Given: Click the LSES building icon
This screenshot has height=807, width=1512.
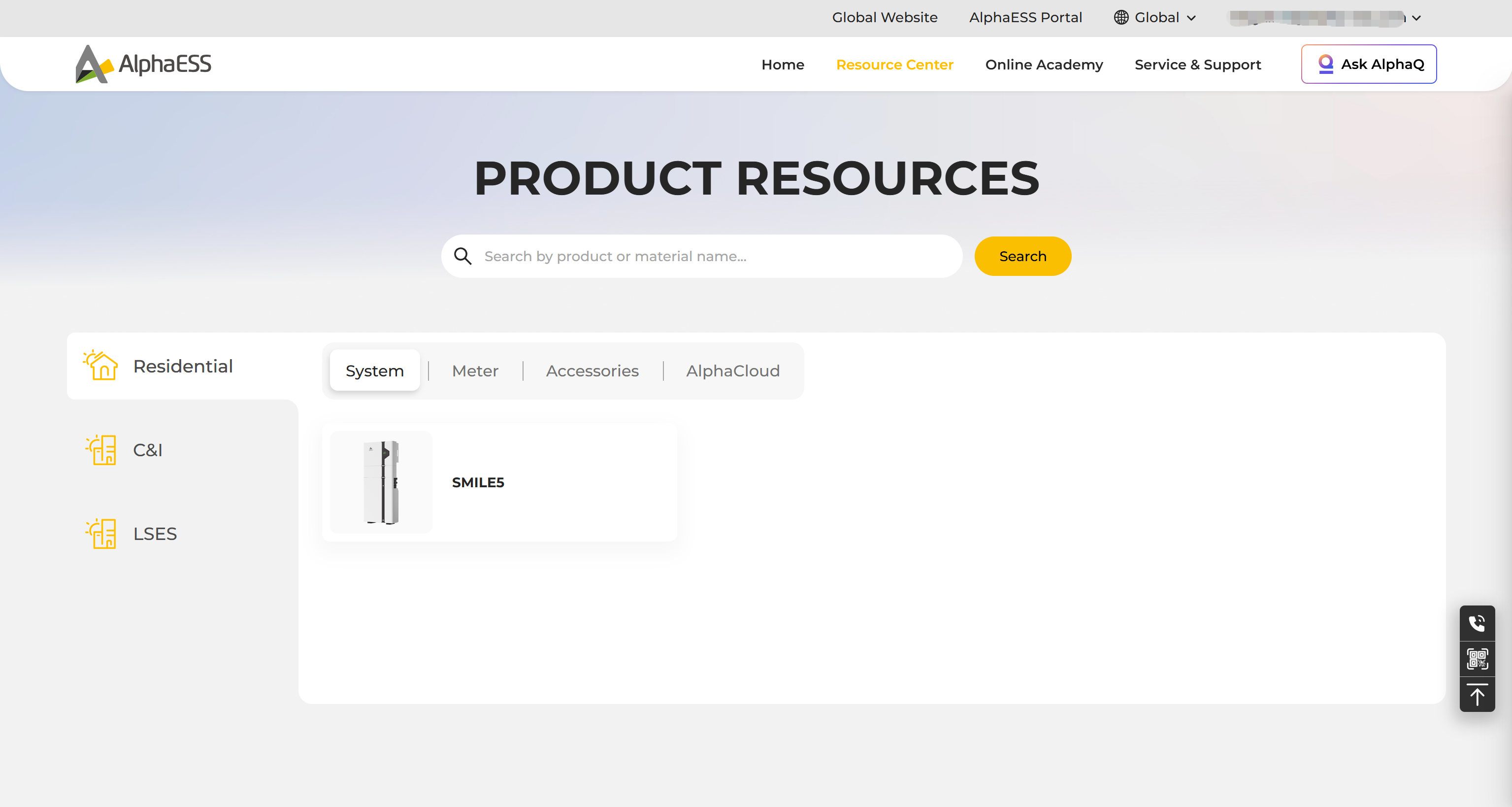Looking at the screenshot, I should pos(101,533).
